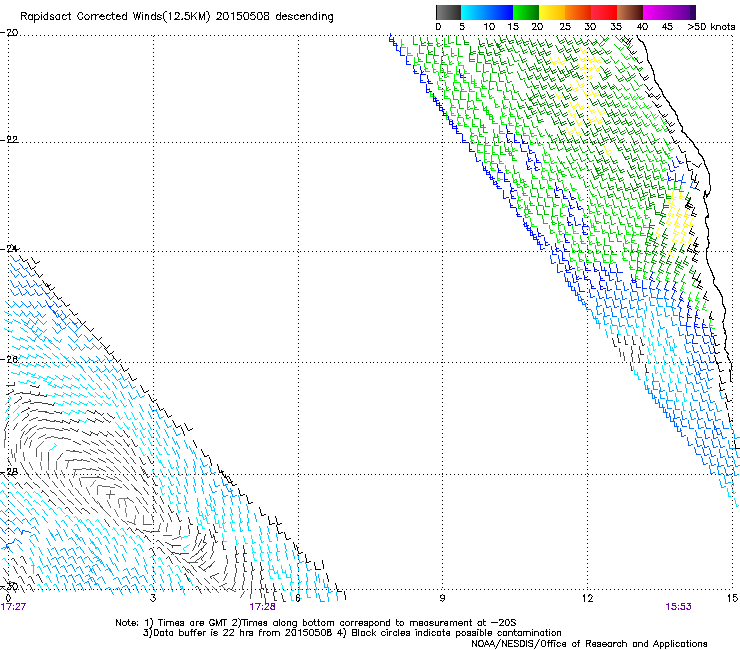
Task: Click the brown 35–40 knots legend swatch
Action: click(x=630, y=12)
